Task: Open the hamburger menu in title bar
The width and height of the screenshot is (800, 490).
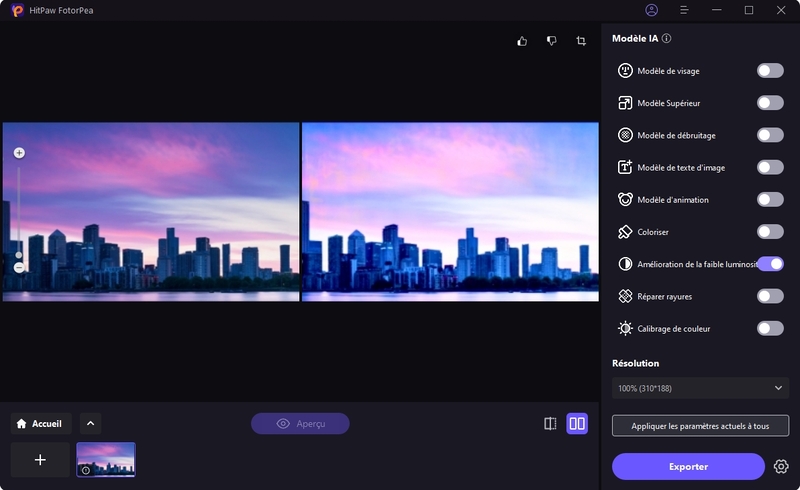Action: tap(684, 10)
